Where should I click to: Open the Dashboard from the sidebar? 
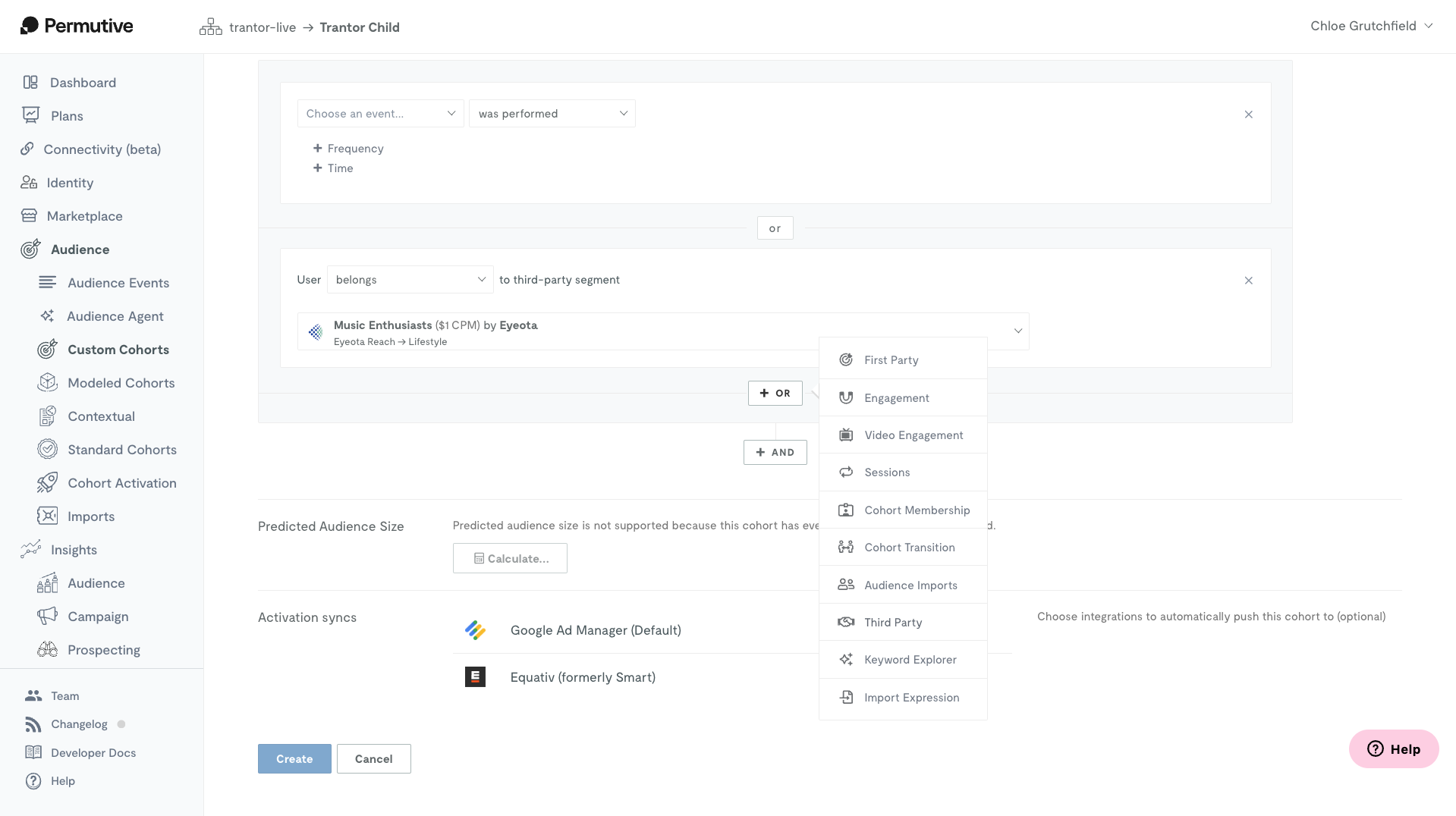pos(83,82)
